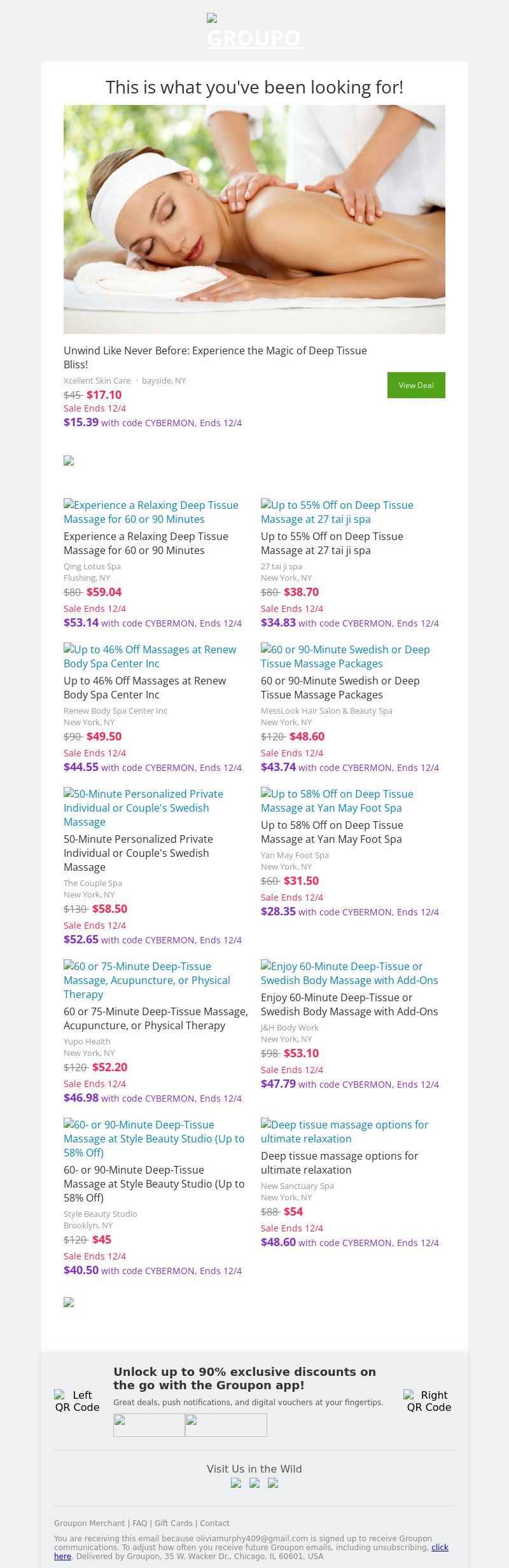Open the last social icon under Visit Us
This screenshot has height=1568, width=509.
pos(273,1483)
